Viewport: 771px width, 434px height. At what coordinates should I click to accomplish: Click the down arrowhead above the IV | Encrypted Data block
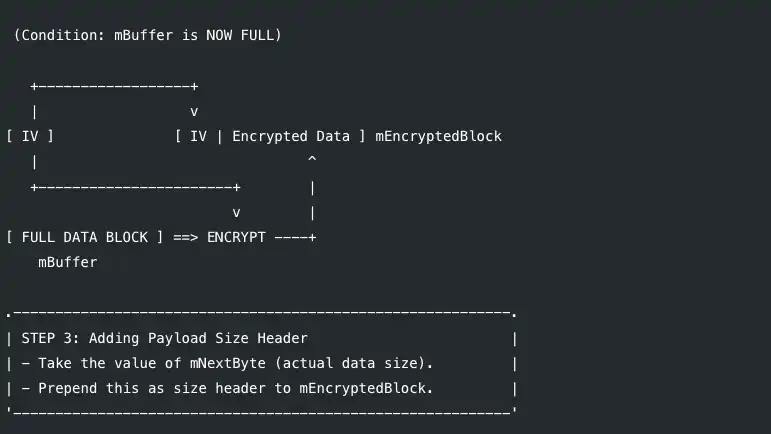click(194, 111)
